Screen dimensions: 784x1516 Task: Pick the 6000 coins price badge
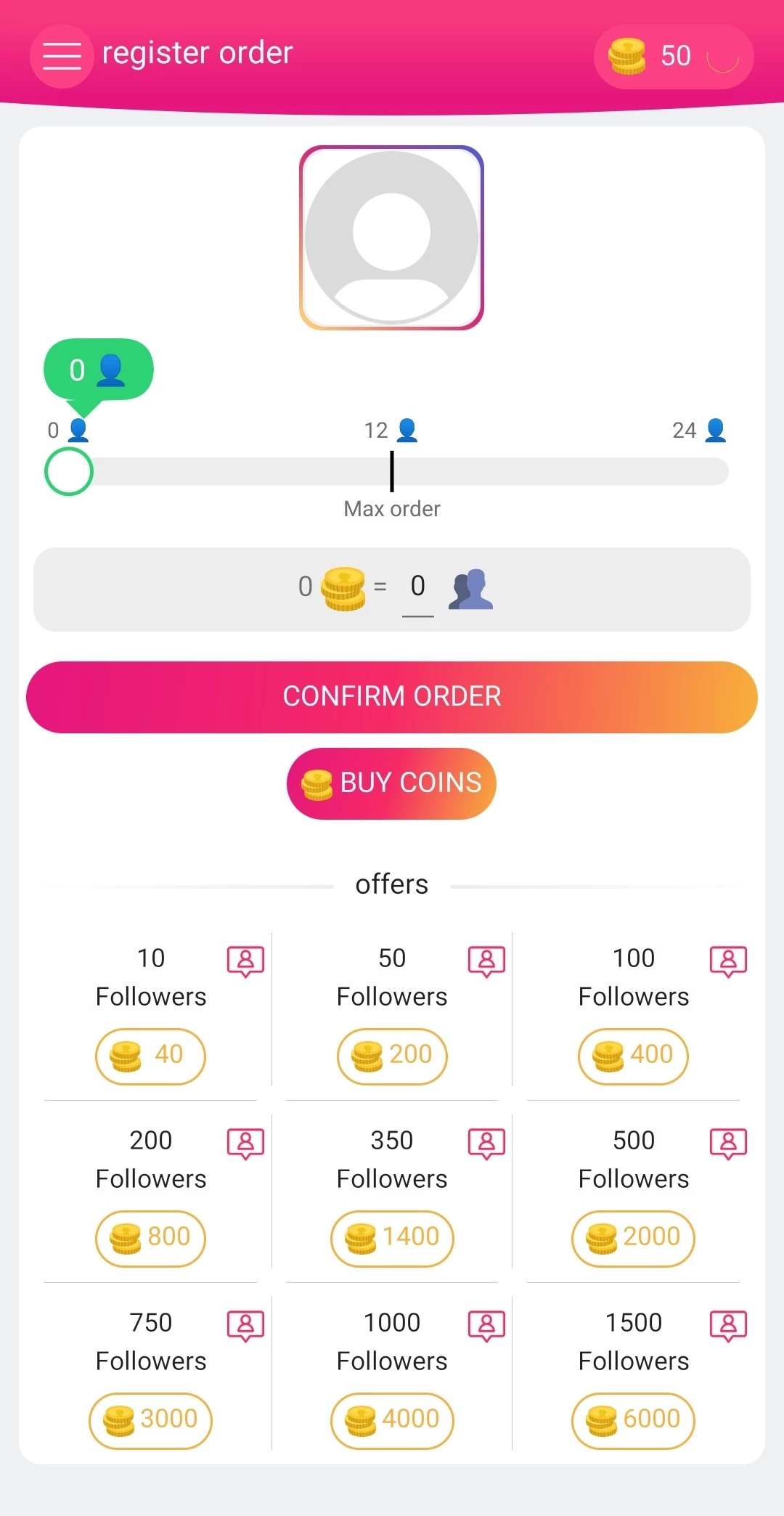point(633,1421)
